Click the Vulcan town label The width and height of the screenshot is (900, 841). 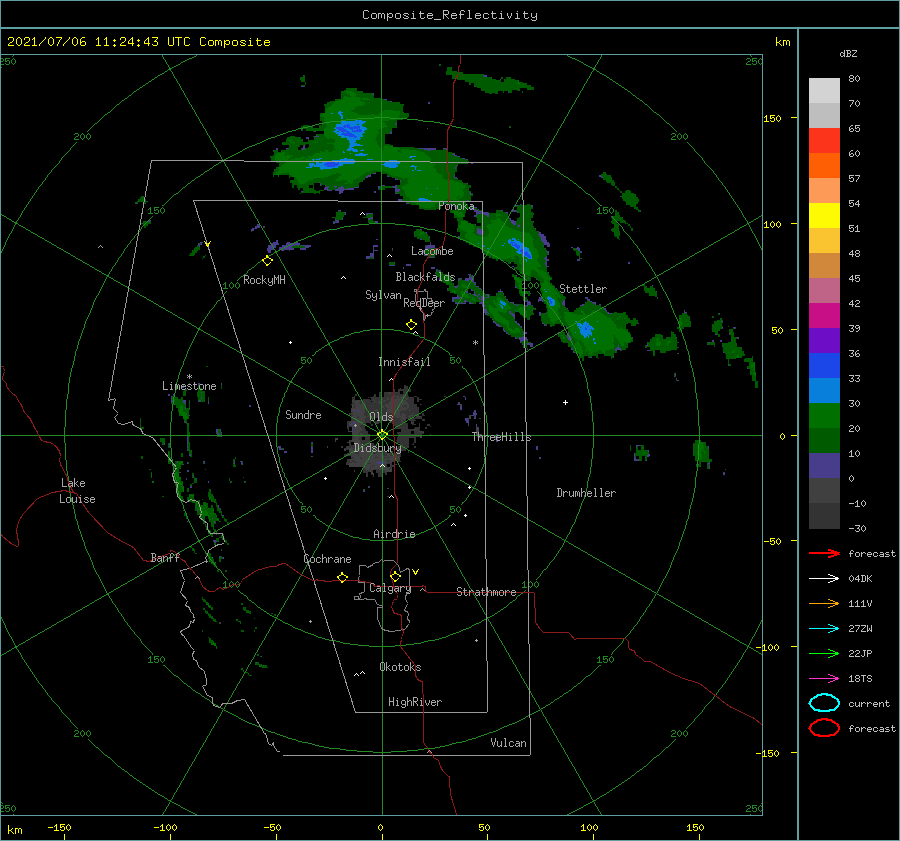click(509, 743)
